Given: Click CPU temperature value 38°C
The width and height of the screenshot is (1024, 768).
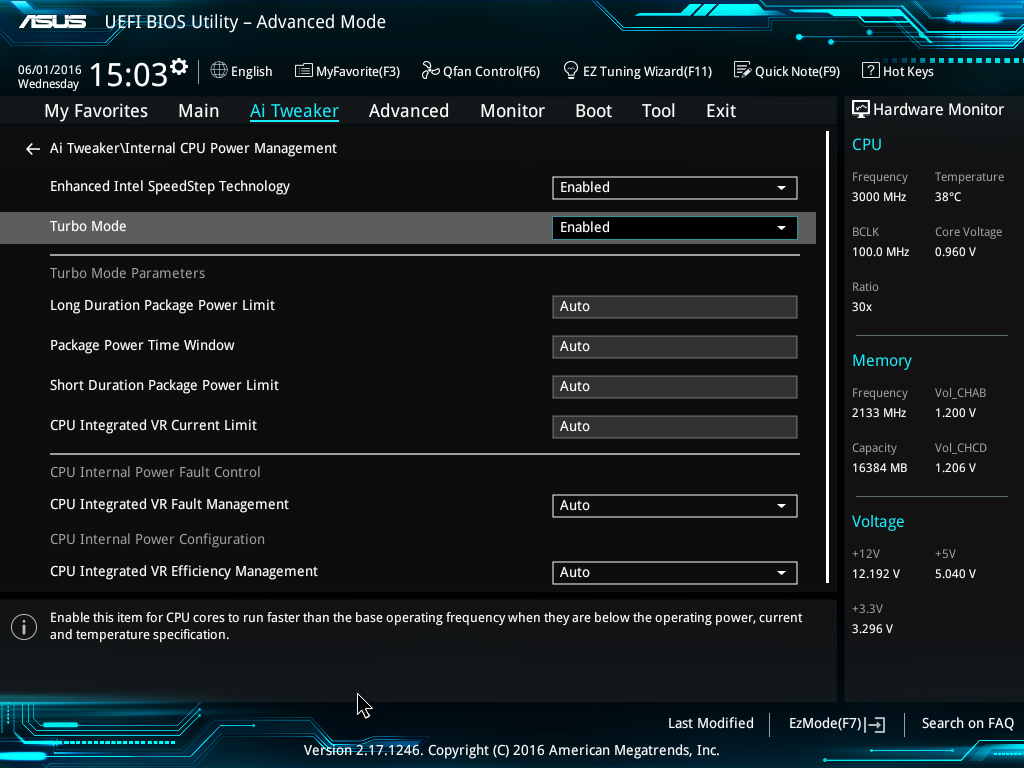Looking at the screenshot, I should (x=948, y=197).
